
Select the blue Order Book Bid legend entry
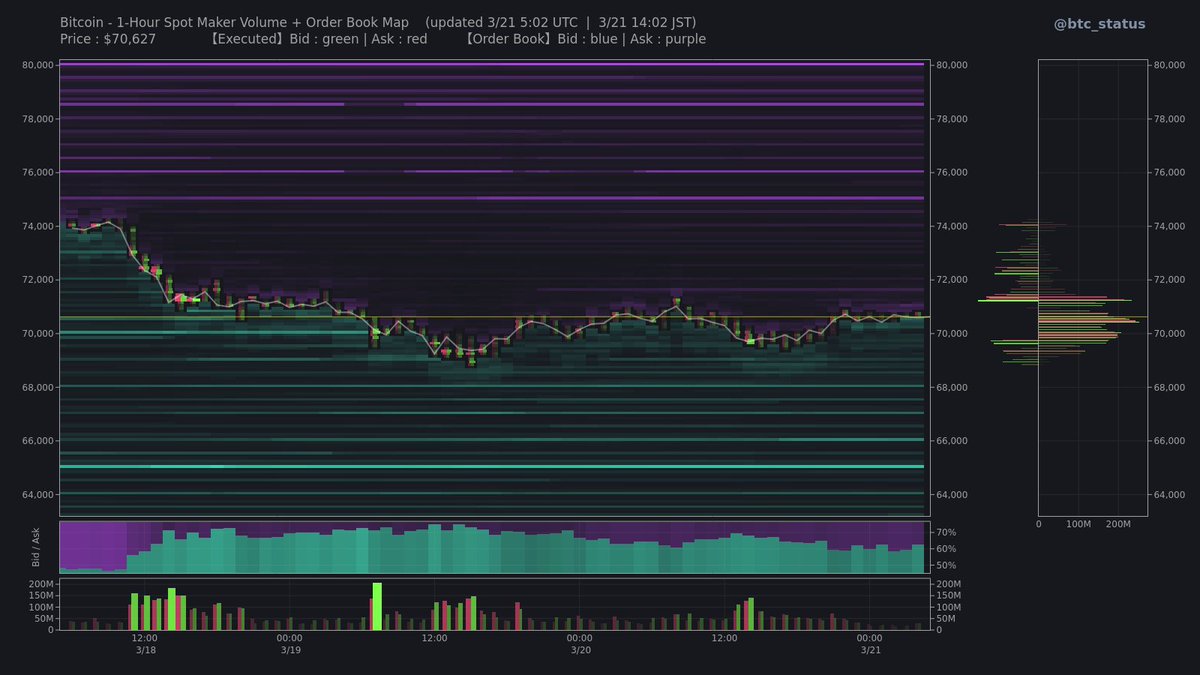589,39
